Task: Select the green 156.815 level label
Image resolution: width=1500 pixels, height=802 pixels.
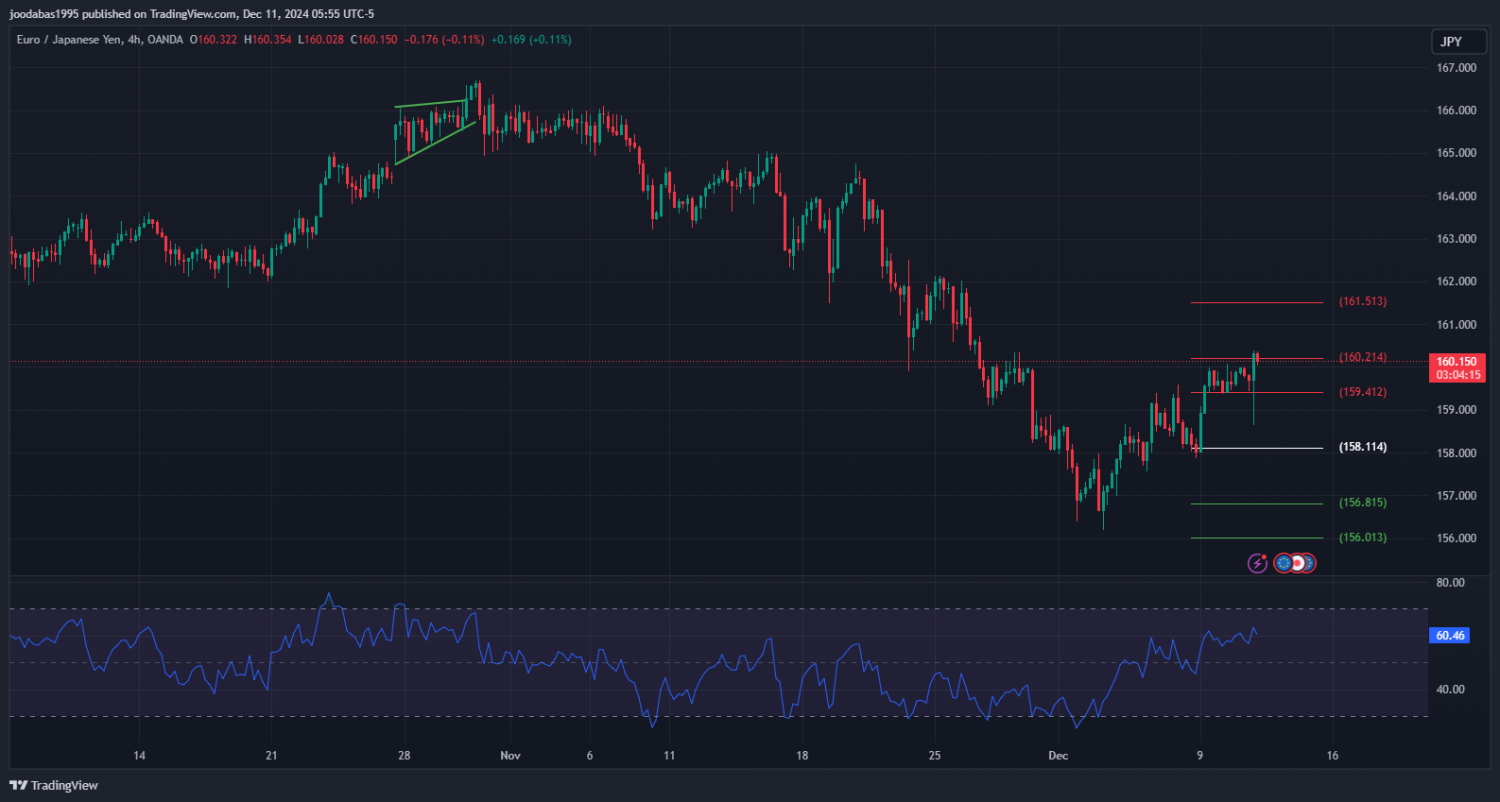Action: (x=1362, y=503)
